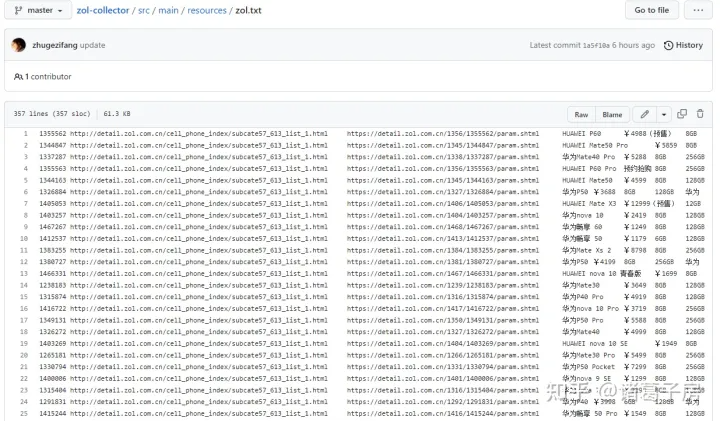The image size is (720, 421).
Task: Open the three-dot more options menu
Action: tap(698, 10)
